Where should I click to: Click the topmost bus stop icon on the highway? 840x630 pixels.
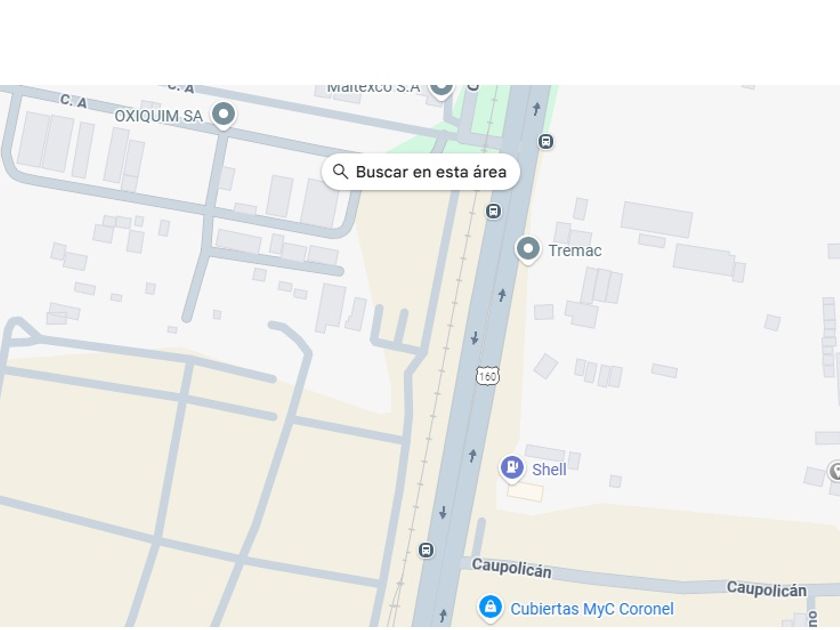click(546, 141)
